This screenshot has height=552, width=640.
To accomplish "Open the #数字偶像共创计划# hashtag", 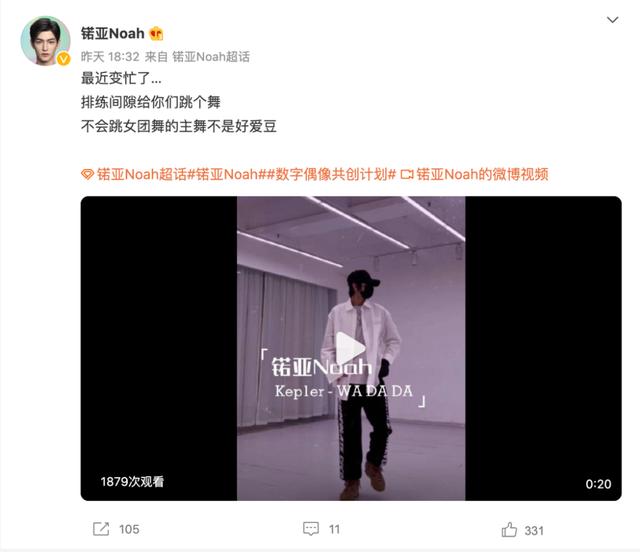I will (331, 174).
